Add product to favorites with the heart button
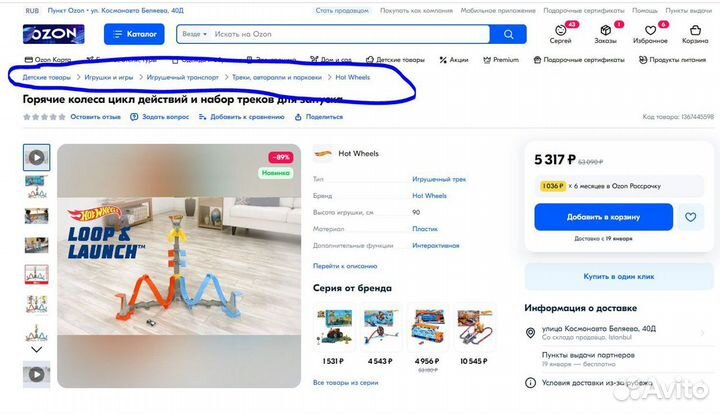The image size is (720, 414). 690,217
